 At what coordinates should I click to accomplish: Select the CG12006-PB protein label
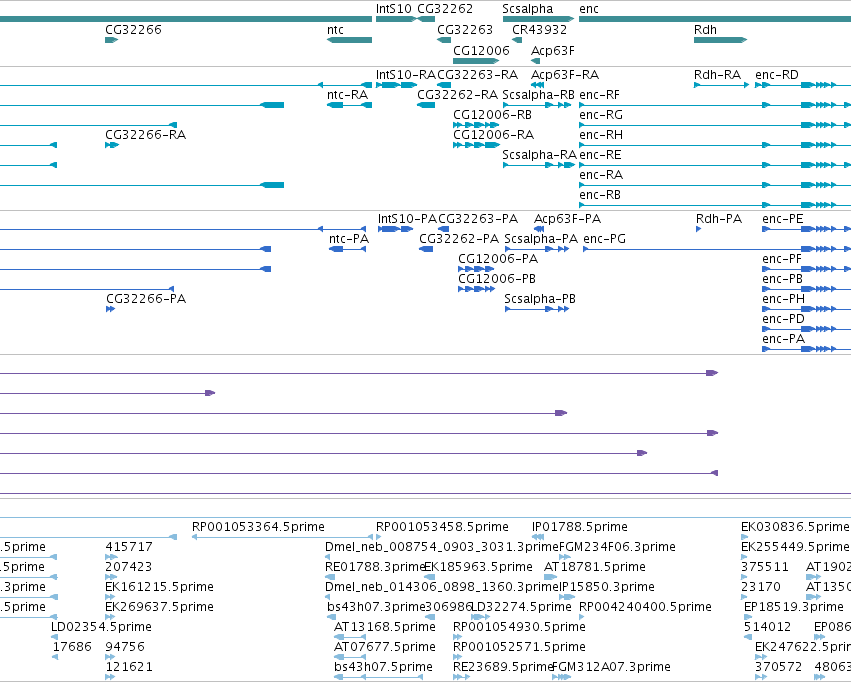click(x=497, y=279)
